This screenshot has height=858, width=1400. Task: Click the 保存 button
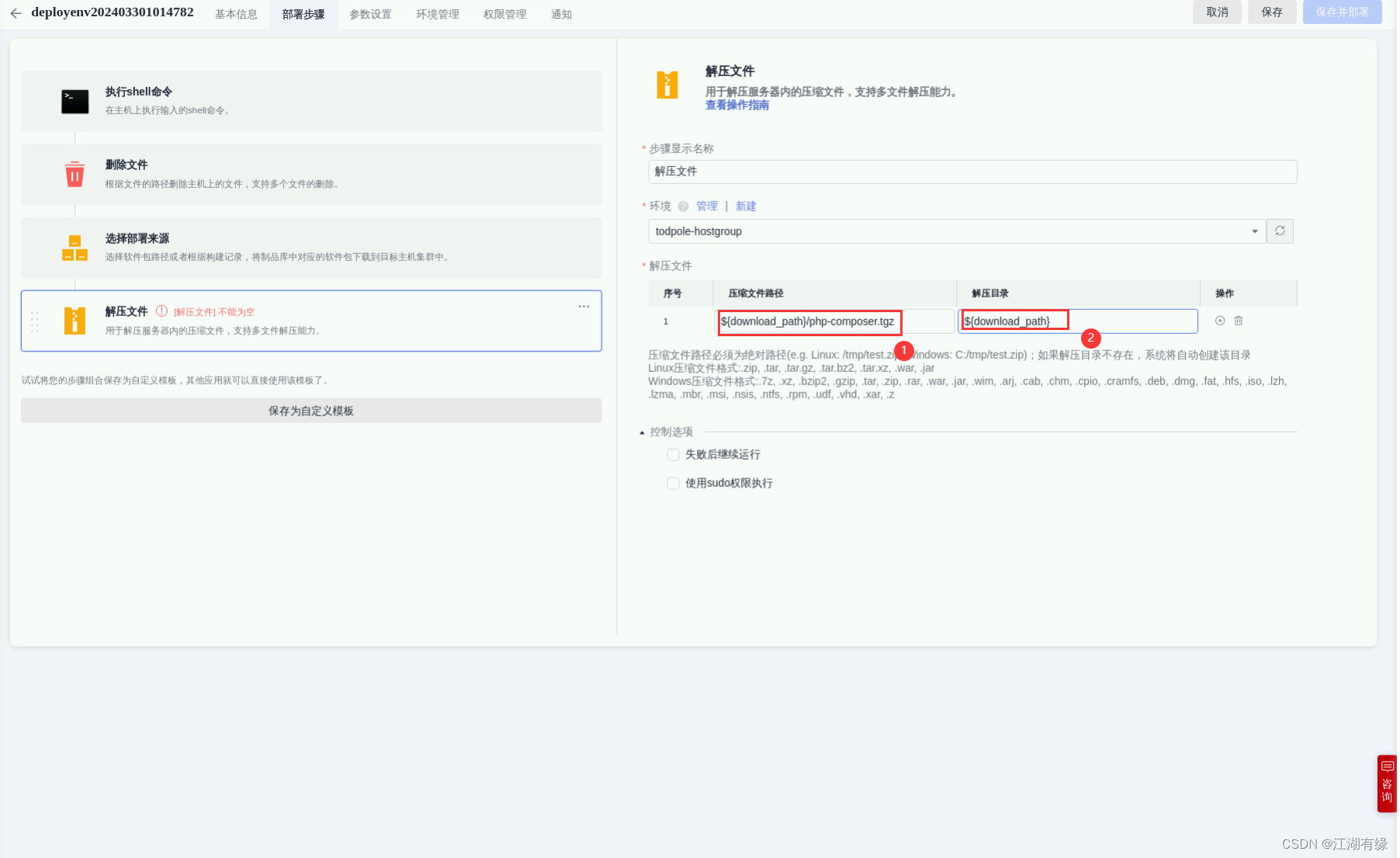[1272, 12]
